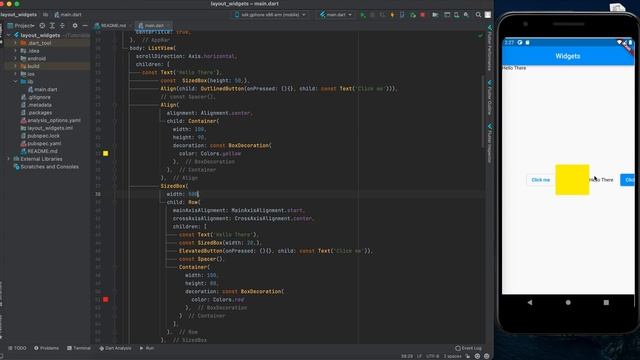The width and height of the screenshot is (640, 360).
Task: Click the lib breadcrumb in navigation bar
Action: (x=45, y=14)
